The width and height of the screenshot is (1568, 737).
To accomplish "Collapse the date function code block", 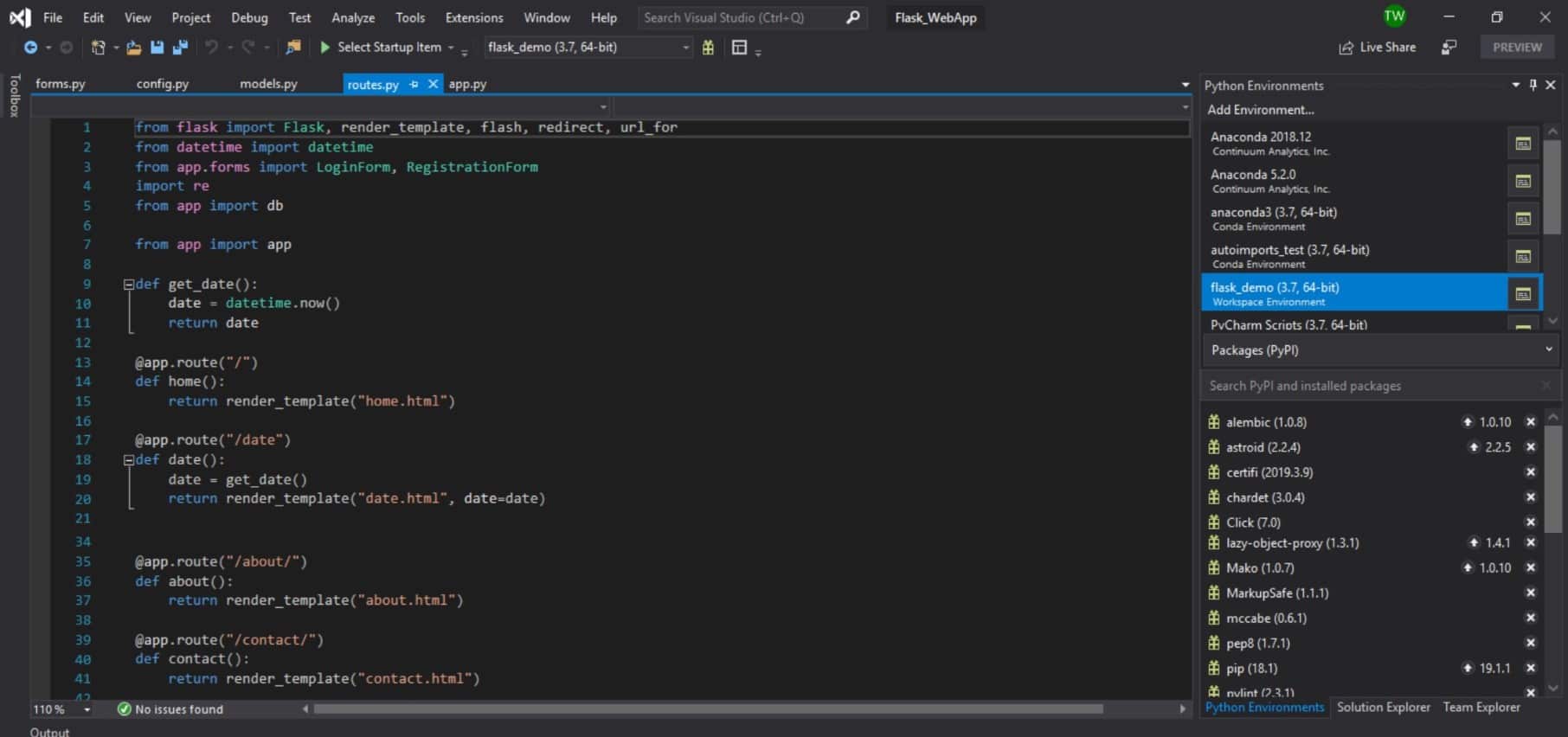I will click(x=129, y=460).
